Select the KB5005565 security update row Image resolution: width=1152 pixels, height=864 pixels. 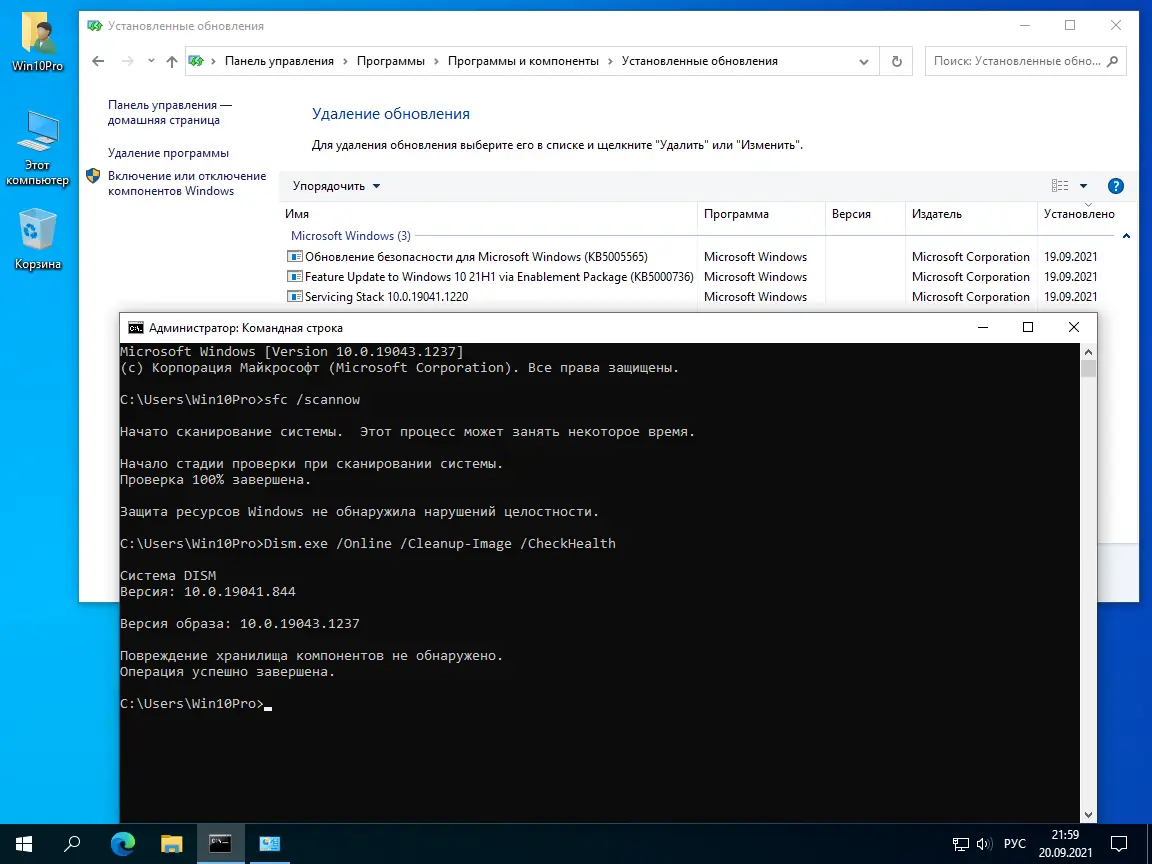pyautogui.click(x=691, y=256)
